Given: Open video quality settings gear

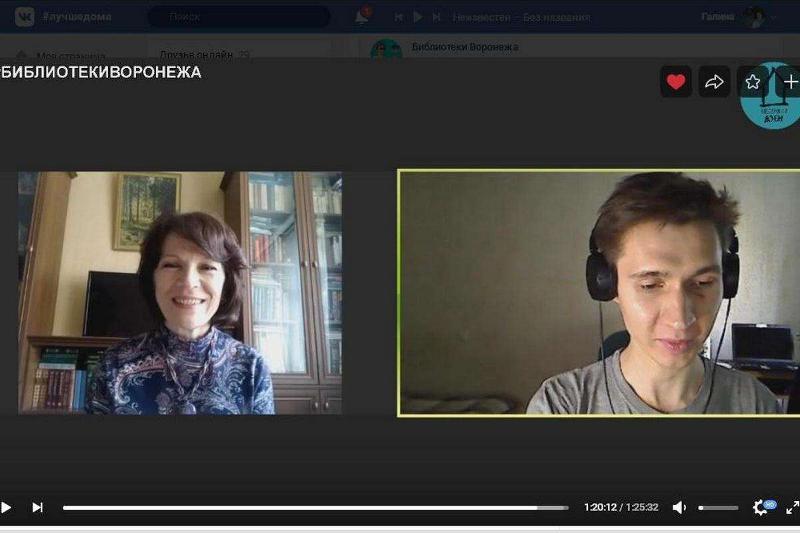Looking at the screenshot, I should 760,507.
